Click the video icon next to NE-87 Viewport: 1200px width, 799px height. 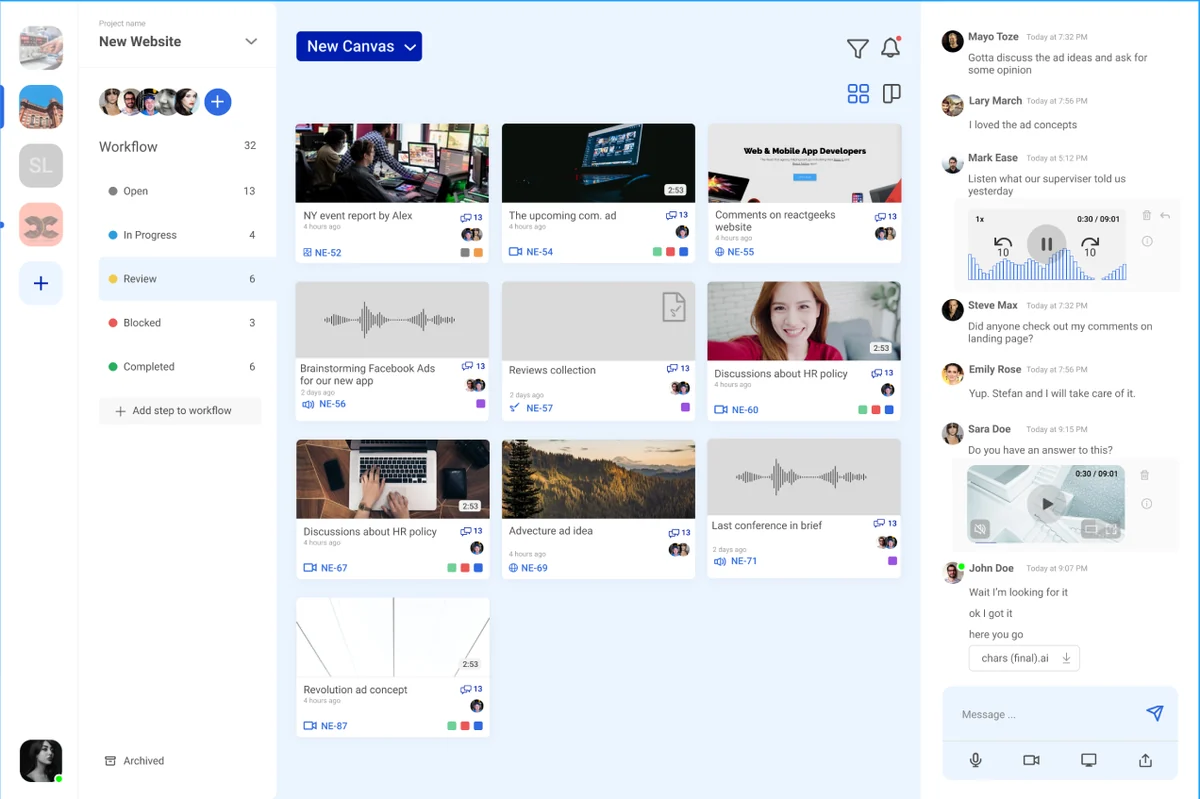[310, 726]
